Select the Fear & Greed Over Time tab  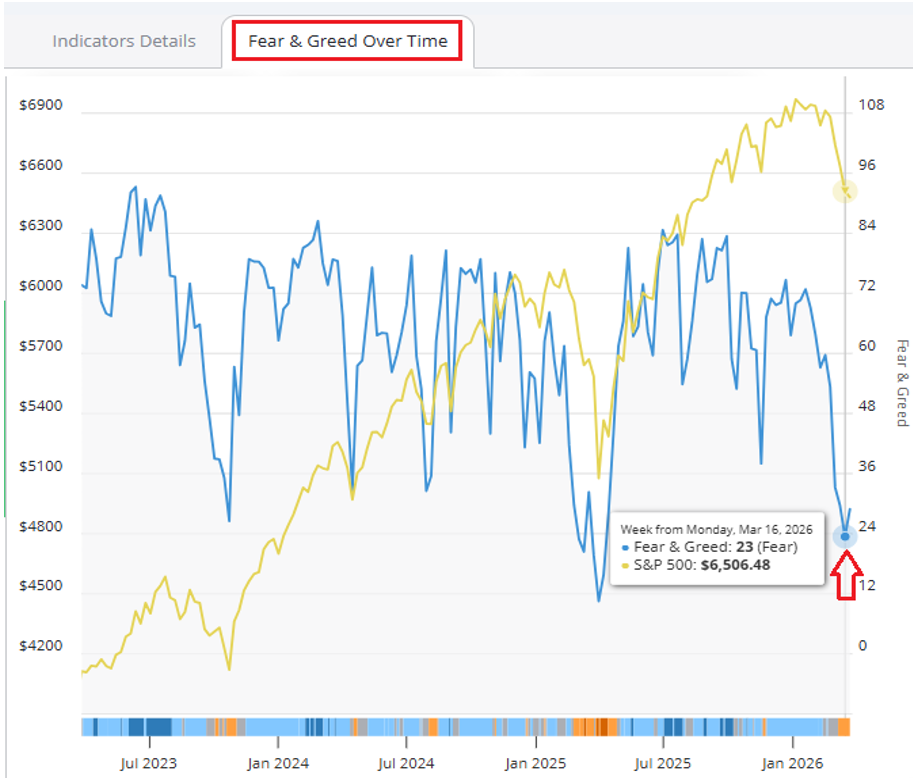(x=348, y=41)
